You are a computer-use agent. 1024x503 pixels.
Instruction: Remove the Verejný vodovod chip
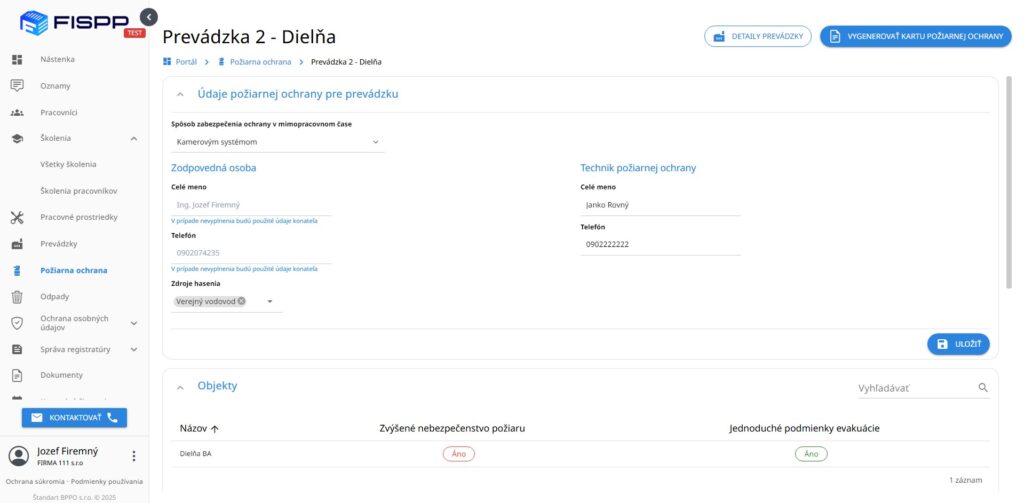[x=242, y=301]
